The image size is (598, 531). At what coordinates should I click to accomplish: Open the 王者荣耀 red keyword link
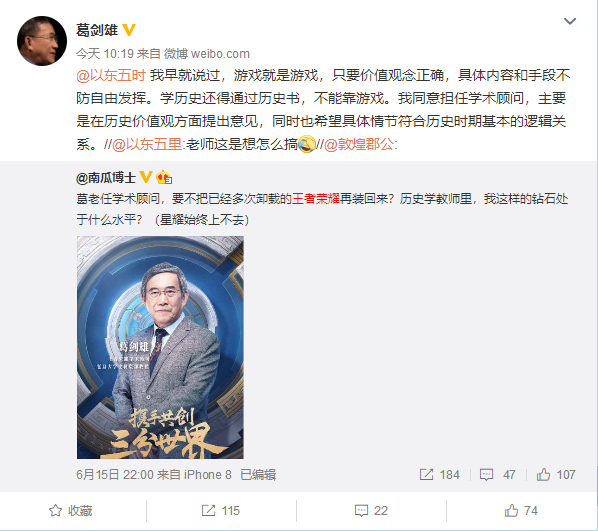(x=315, y=199)
